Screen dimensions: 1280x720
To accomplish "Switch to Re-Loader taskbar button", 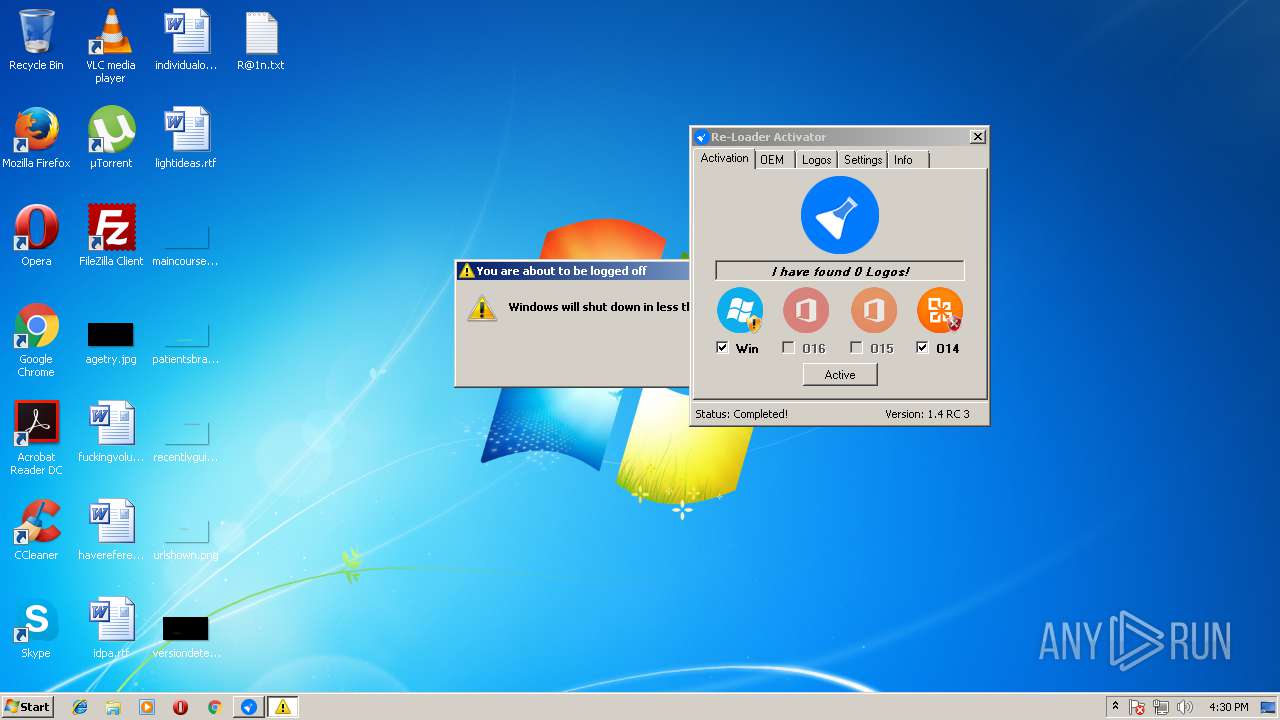I will [249, 707].
